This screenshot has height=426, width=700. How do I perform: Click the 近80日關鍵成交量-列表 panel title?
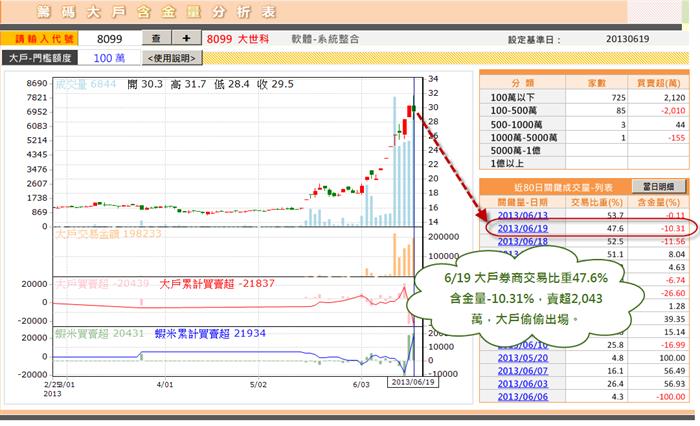563,187
